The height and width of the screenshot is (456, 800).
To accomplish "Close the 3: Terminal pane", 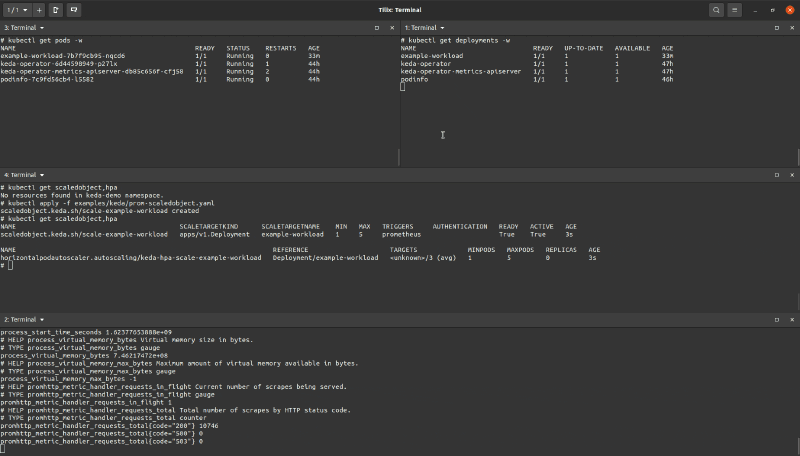I will (392, 28).
